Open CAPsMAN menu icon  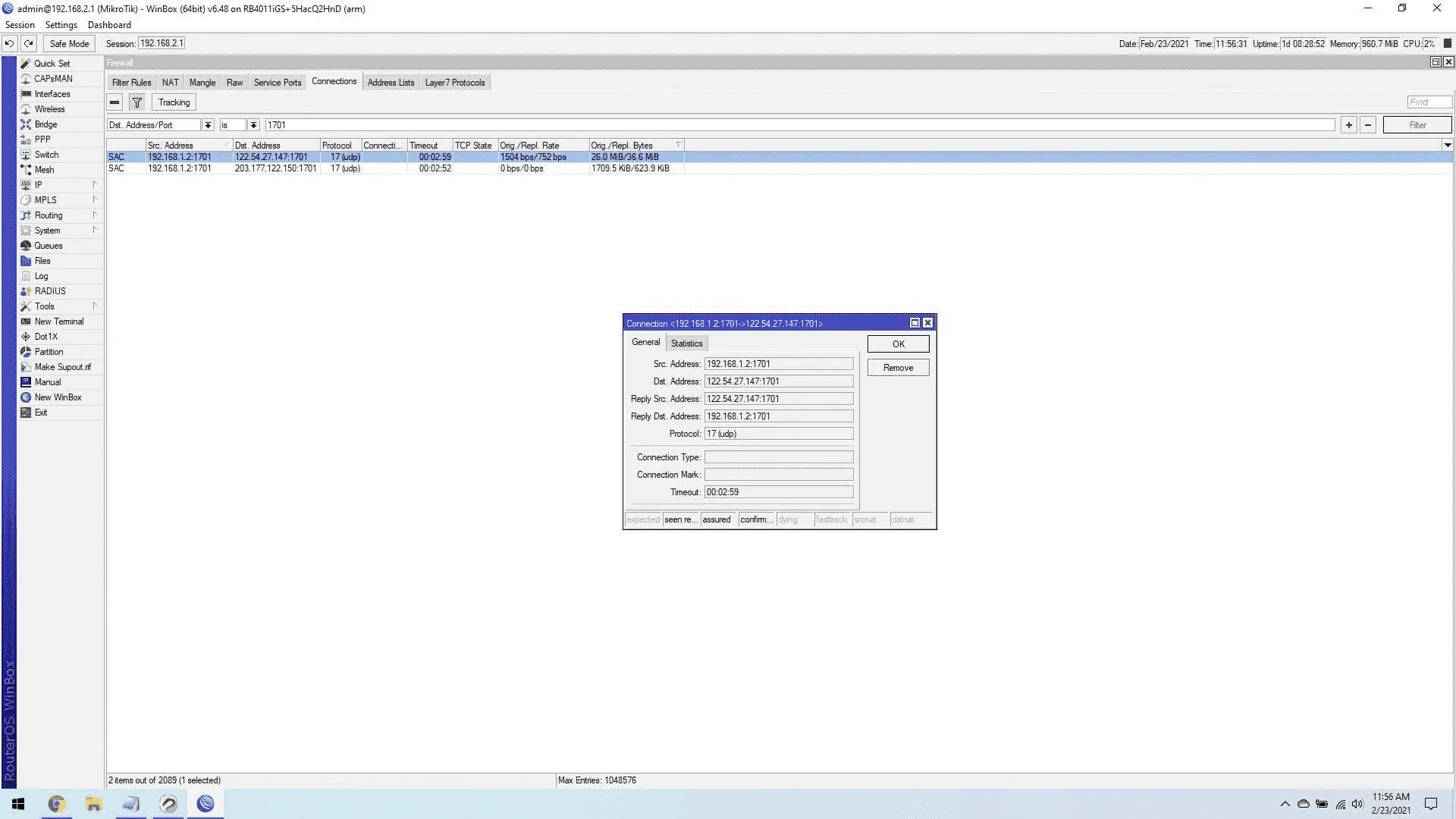click(x=26, y=79)
